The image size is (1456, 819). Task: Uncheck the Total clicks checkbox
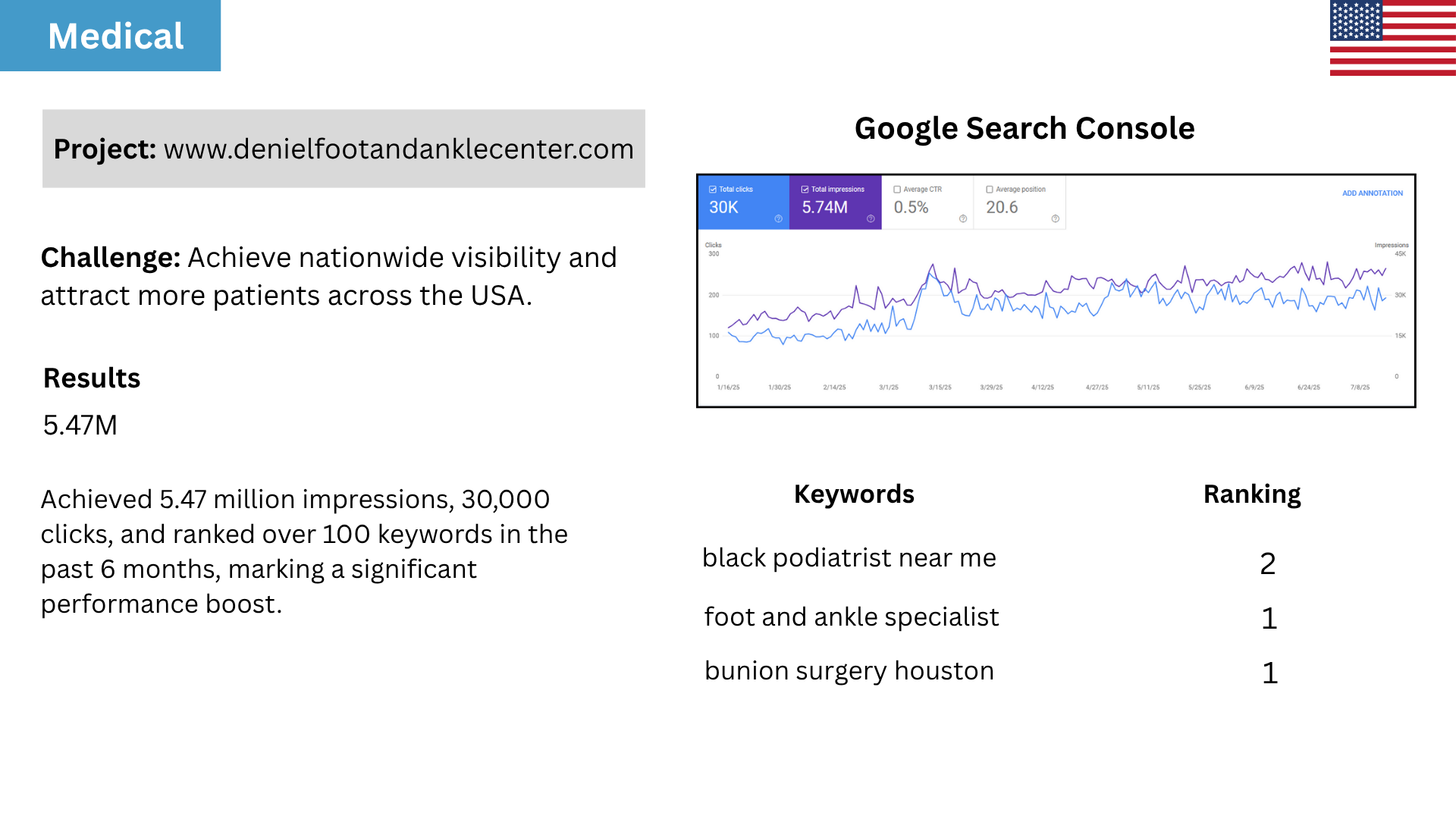click(713, 189)
